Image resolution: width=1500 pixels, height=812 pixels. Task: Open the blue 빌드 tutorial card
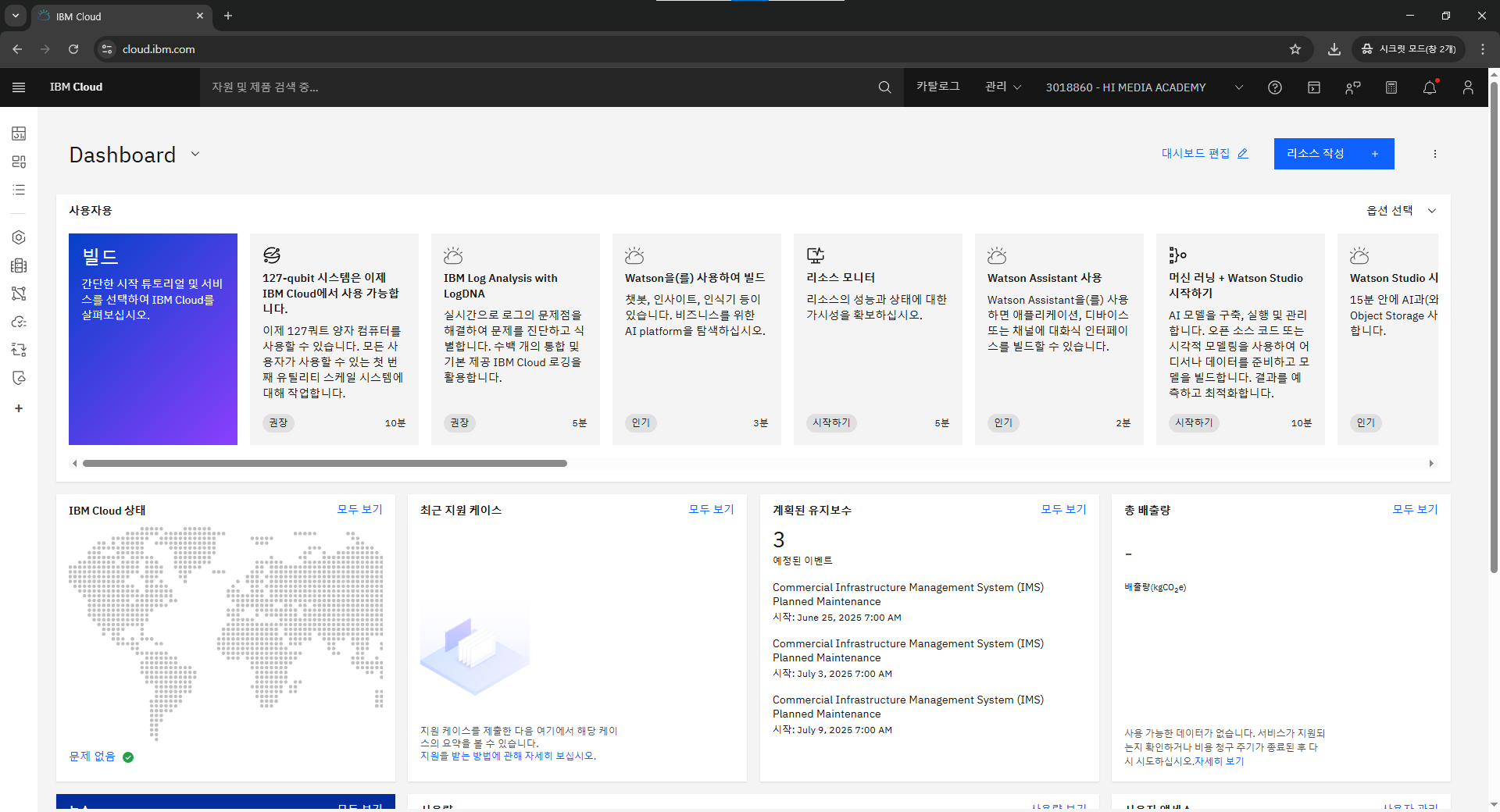(x=153, y=339)
